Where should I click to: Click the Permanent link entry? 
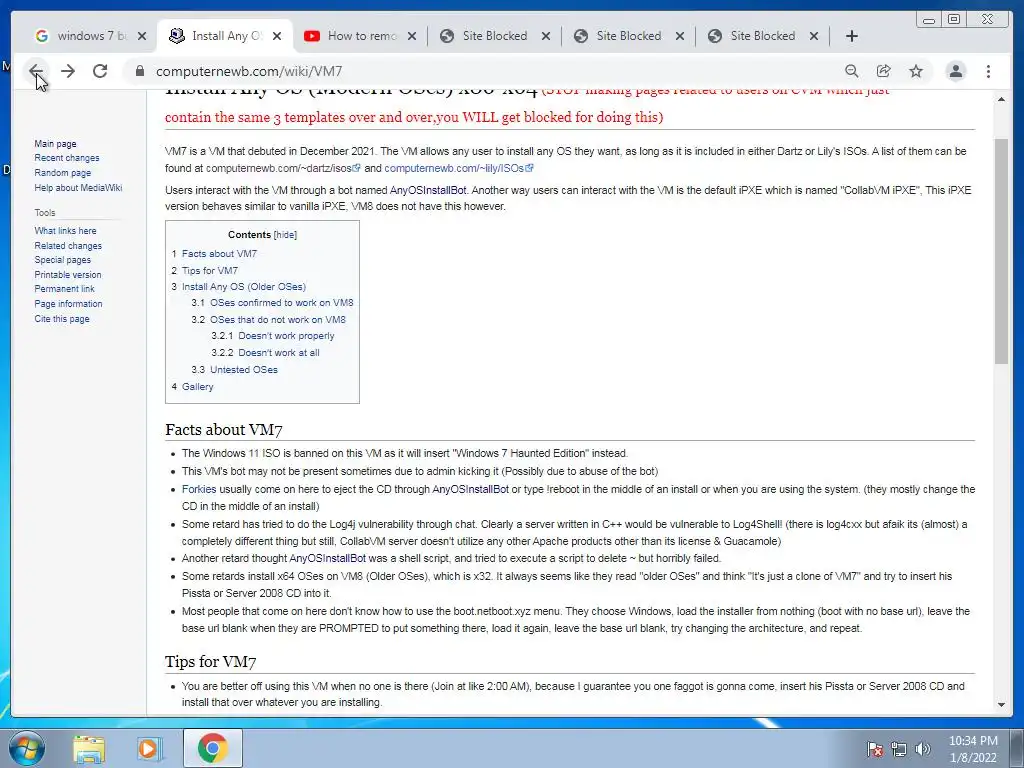(x=65, y=289)
